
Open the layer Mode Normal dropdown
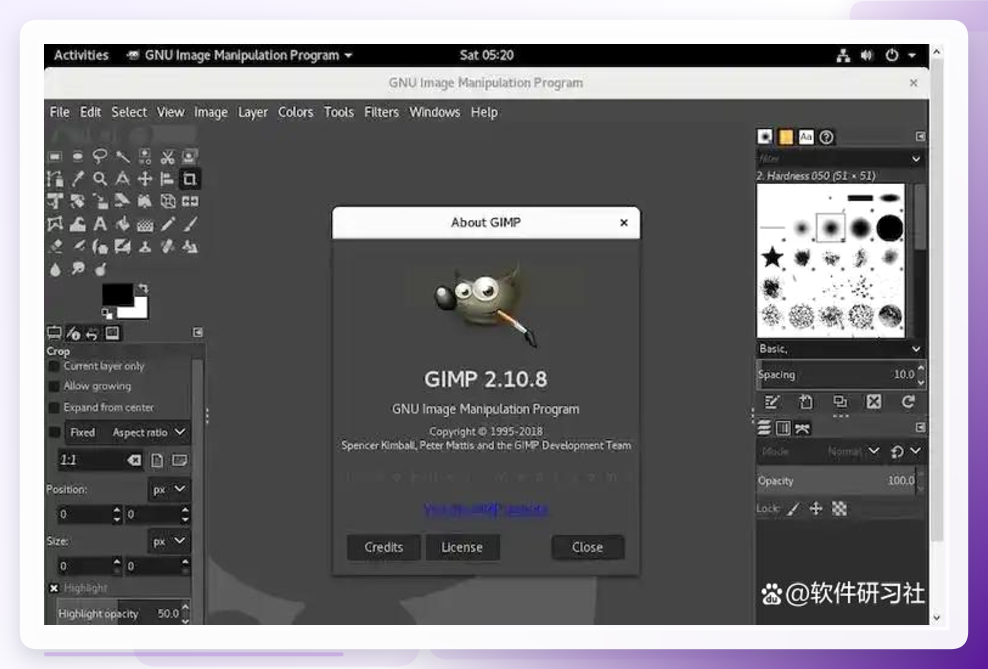854,451
